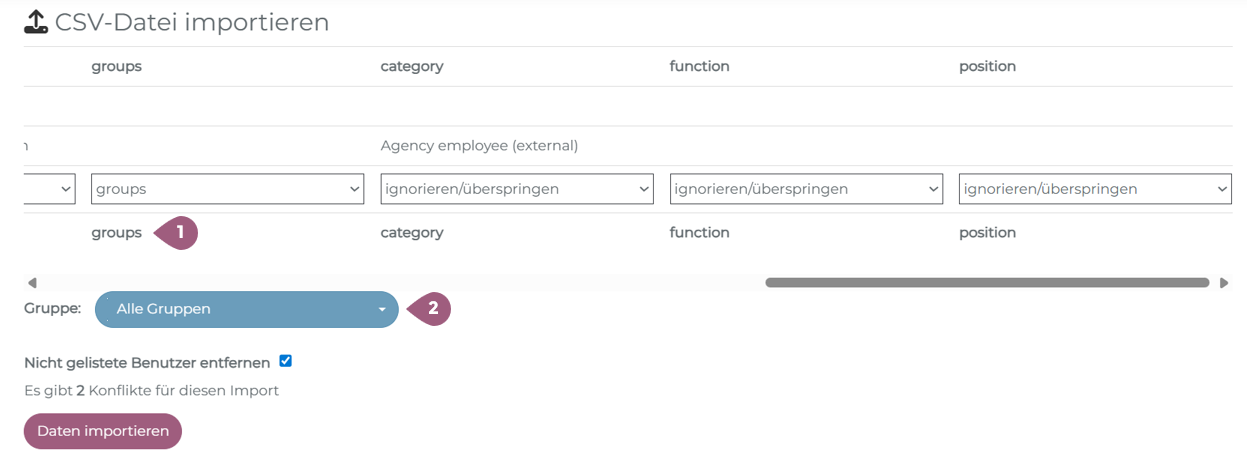The height and width of the screenshot is (456, 1247).
Task: Uncheck Nicht gelistete Benutzer entfernen checkbox
Action: pyautogui.click(x=286, y=361)
